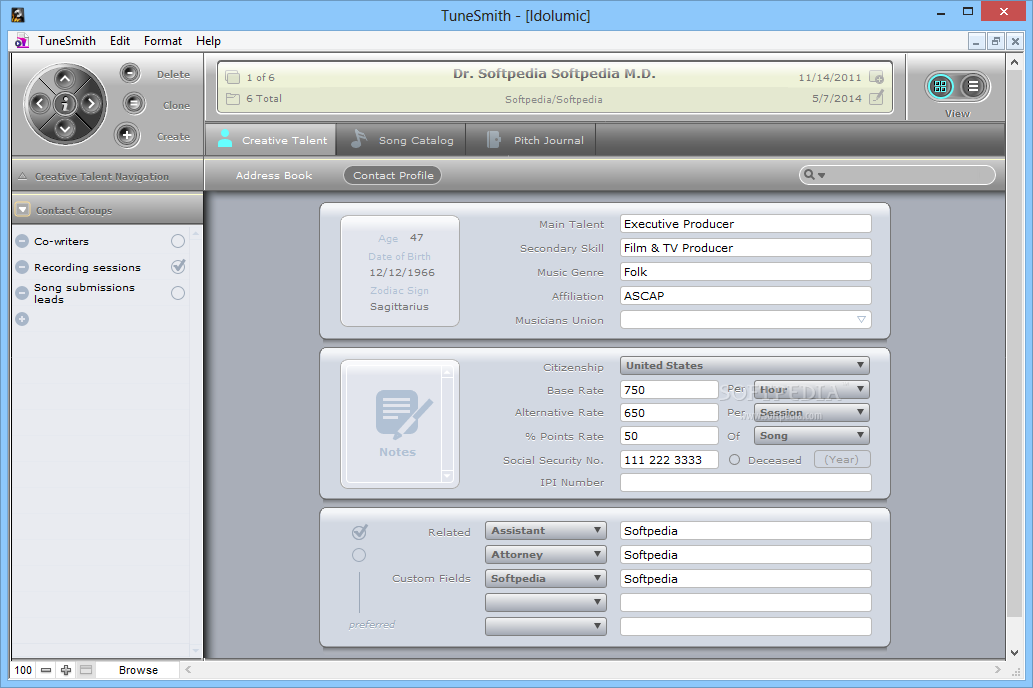Click the Create plus icon
The image size is (1033, 688).
[126, 135]
